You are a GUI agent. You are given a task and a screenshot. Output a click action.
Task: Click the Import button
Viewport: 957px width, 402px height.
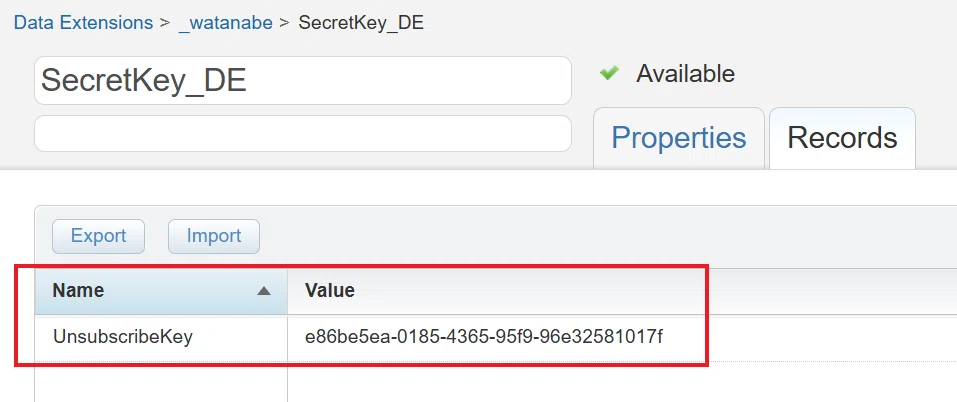coord(214,236)
